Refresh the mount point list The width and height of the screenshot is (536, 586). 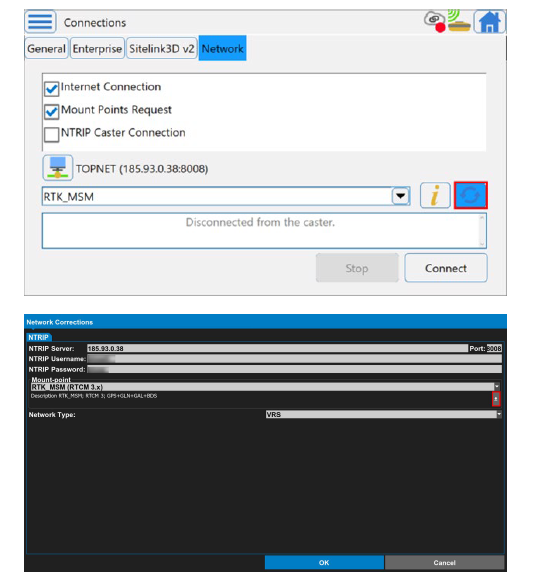pyautogui.click(x=471, y=195)
